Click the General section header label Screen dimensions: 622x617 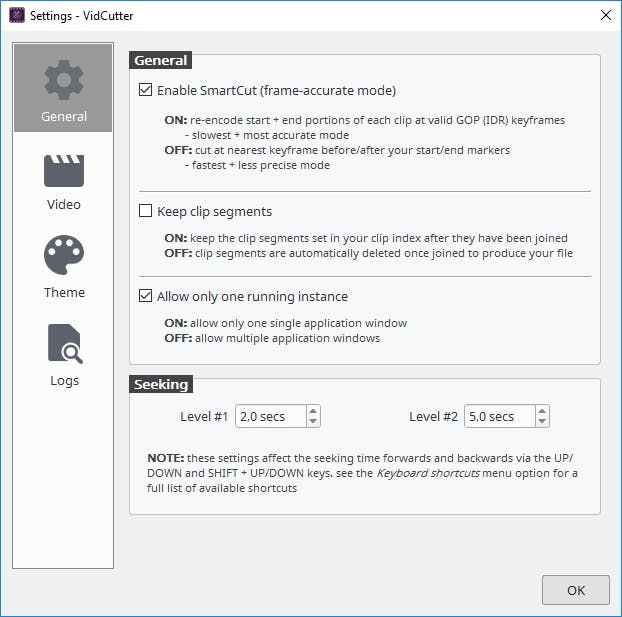(161, 60)
